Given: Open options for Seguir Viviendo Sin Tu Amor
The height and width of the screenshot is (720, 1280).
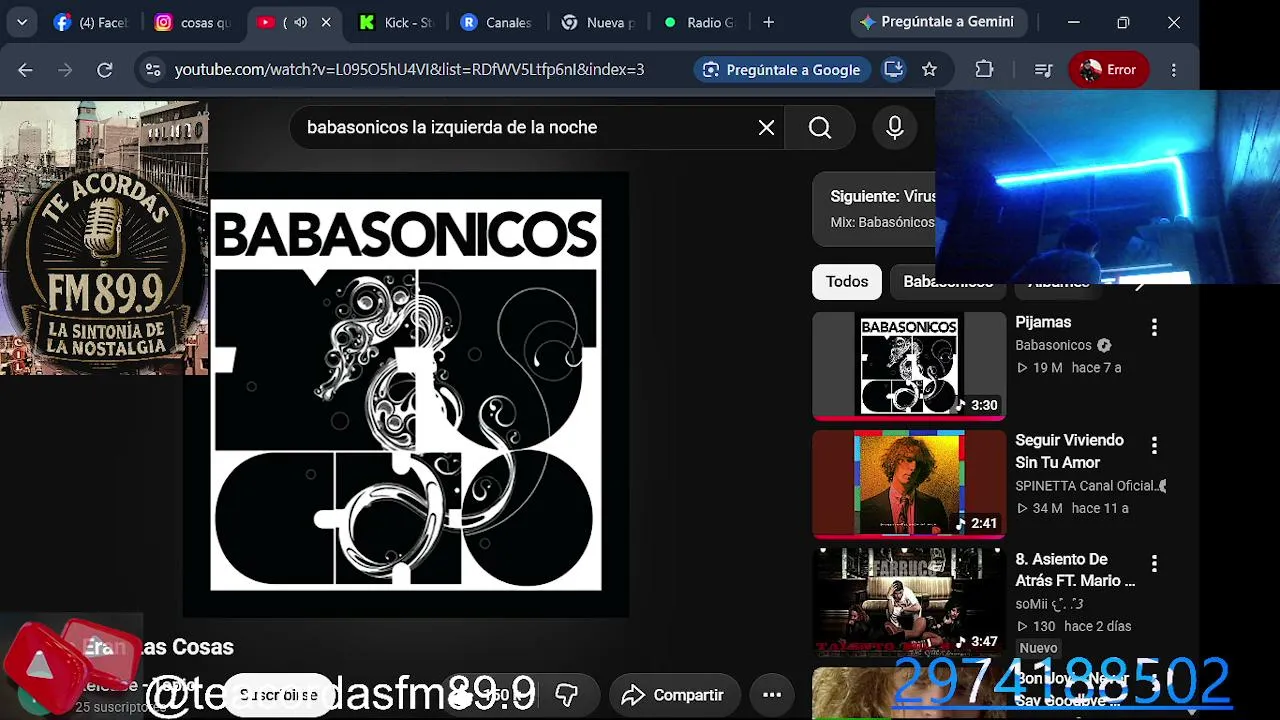Looking at the screenshot, I should point(1154,445).
